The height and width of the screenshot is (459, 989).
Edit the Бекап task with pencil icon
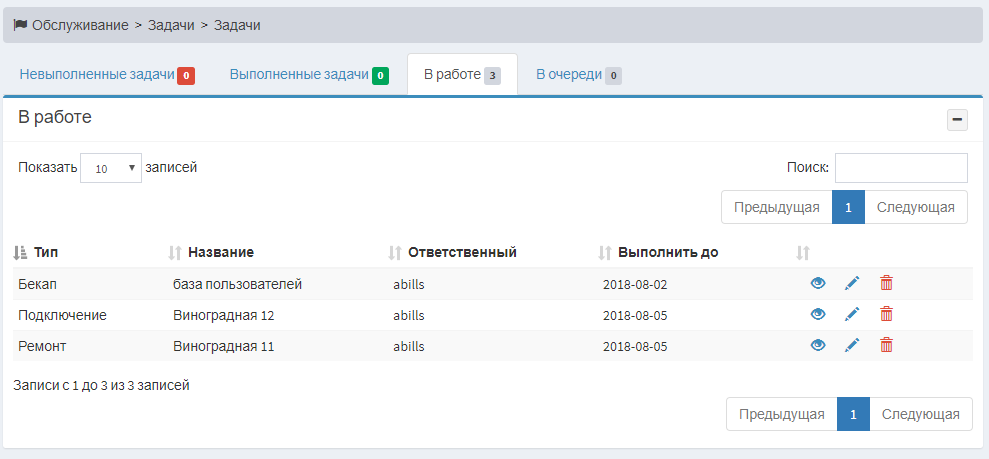point(852,283)
